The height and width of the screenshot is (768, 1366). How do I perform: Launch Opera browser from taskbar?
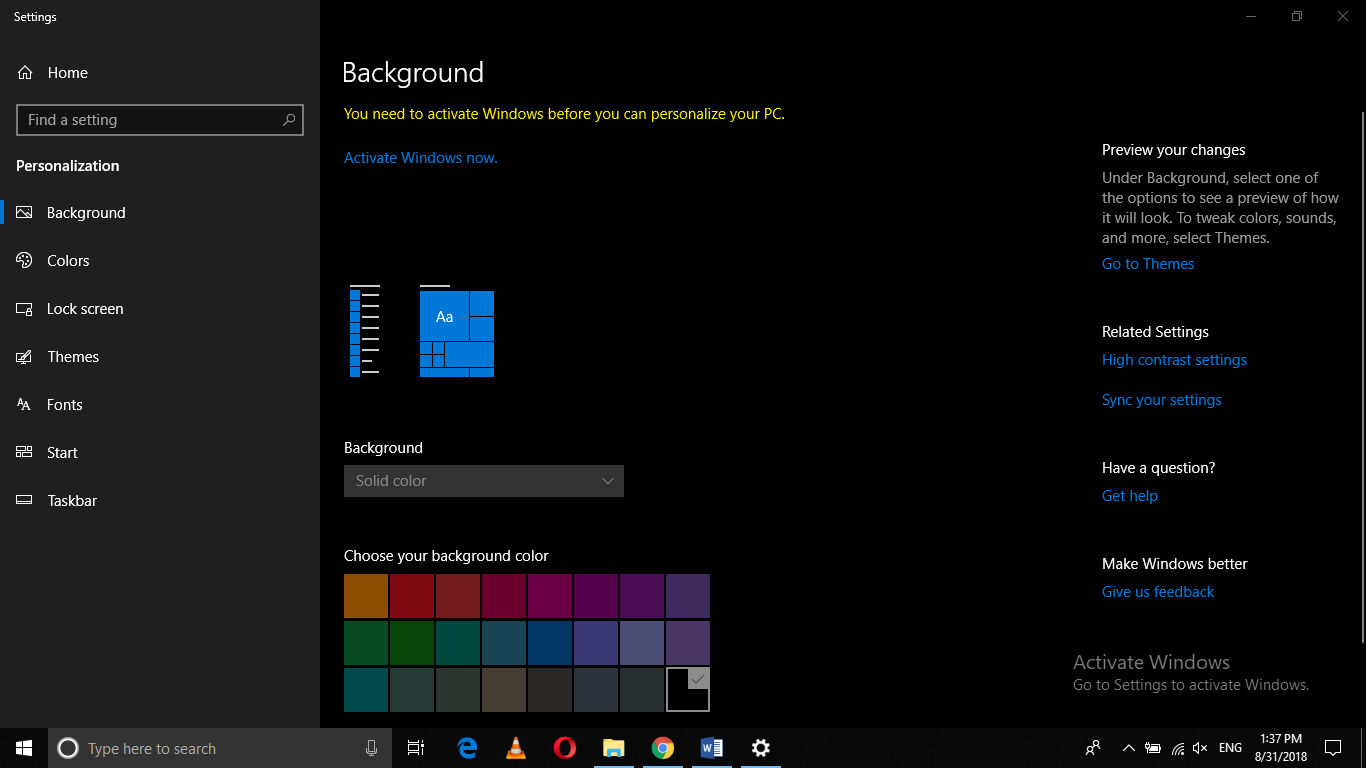(x=565, y=748)
